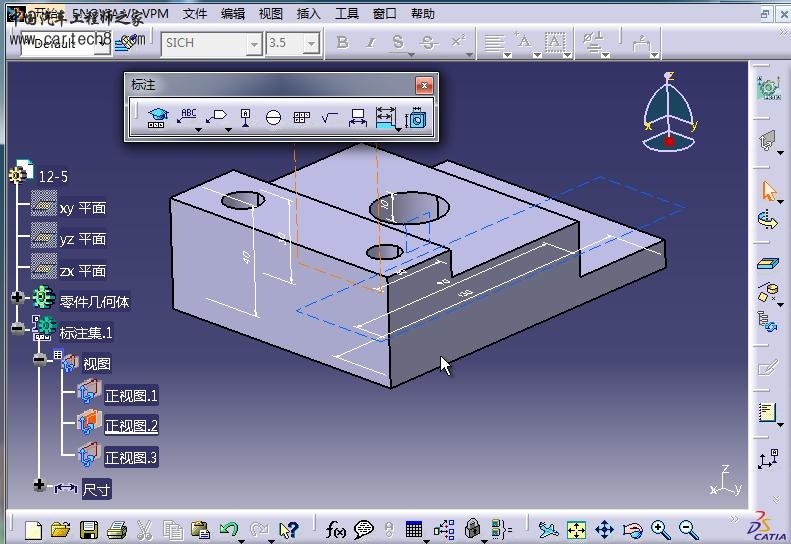Screen dimensions: 791x544
Task: Open the stacked dimensions flyout arrow
Action: (x=399, y=130)
